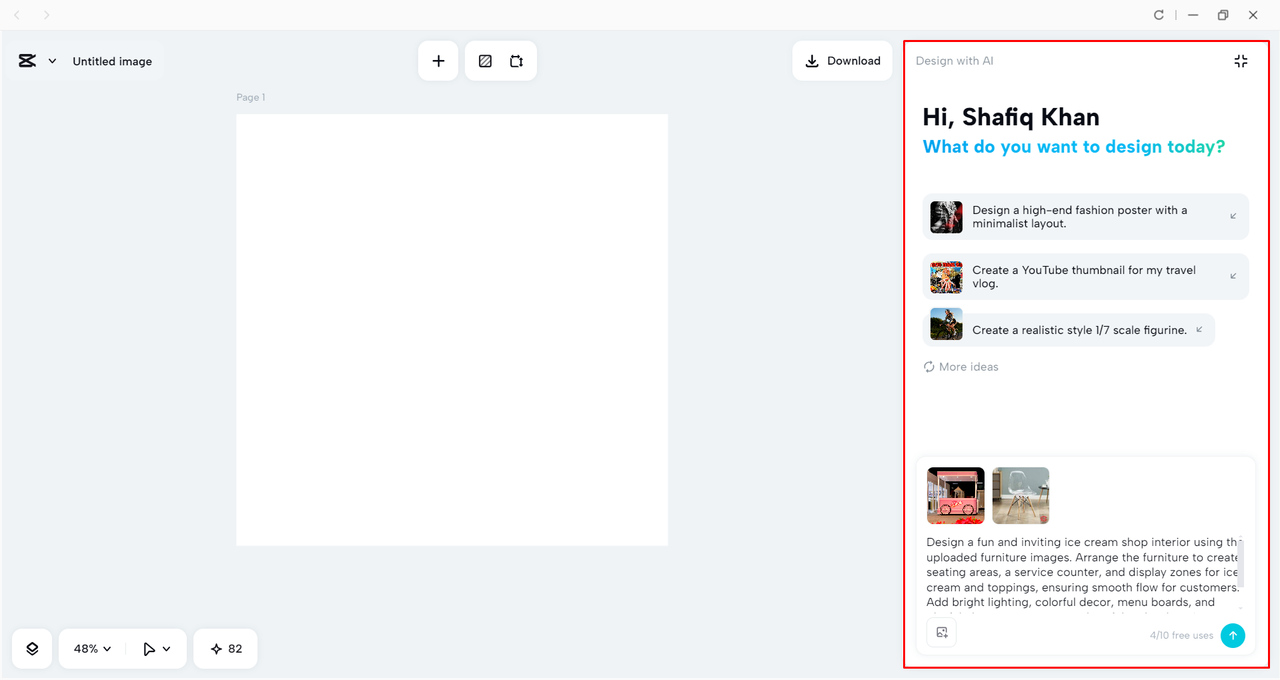The width and height of the screenshot is (1280, 680).
Task: Select the 1/7 scale figurine suggestion
Action: (1068, 330)
